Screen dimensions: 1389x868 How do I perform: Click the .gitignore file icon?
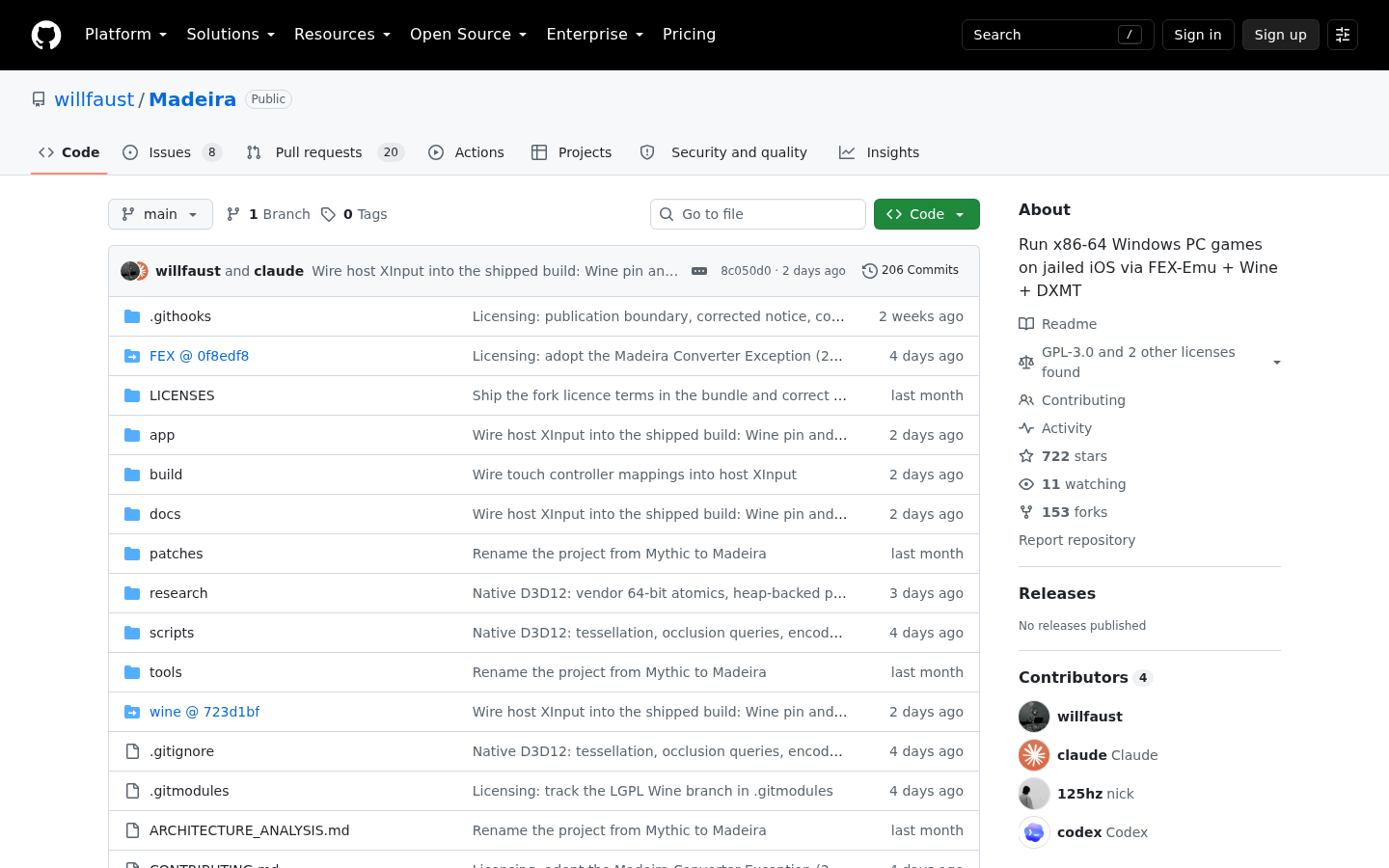tap(132, 751)
